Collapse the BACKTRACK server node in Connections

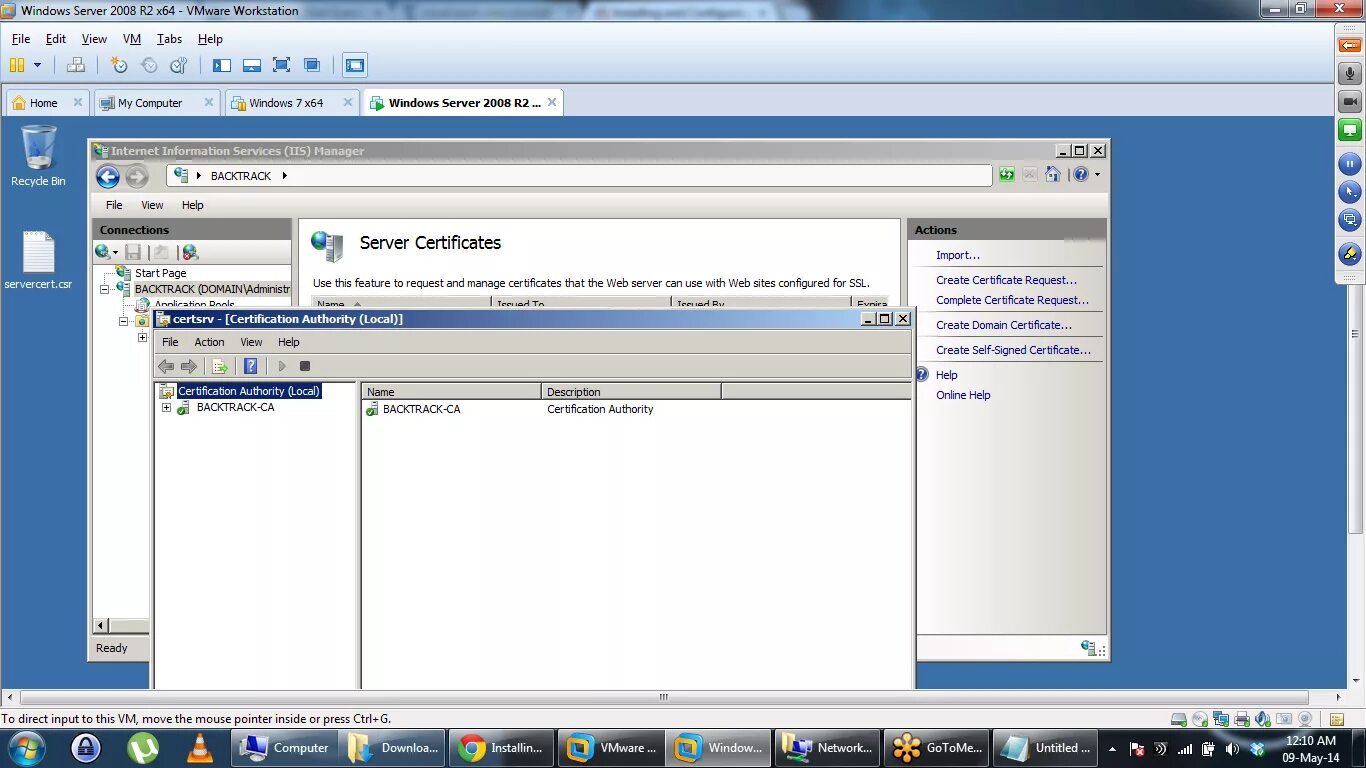point(104,289)
